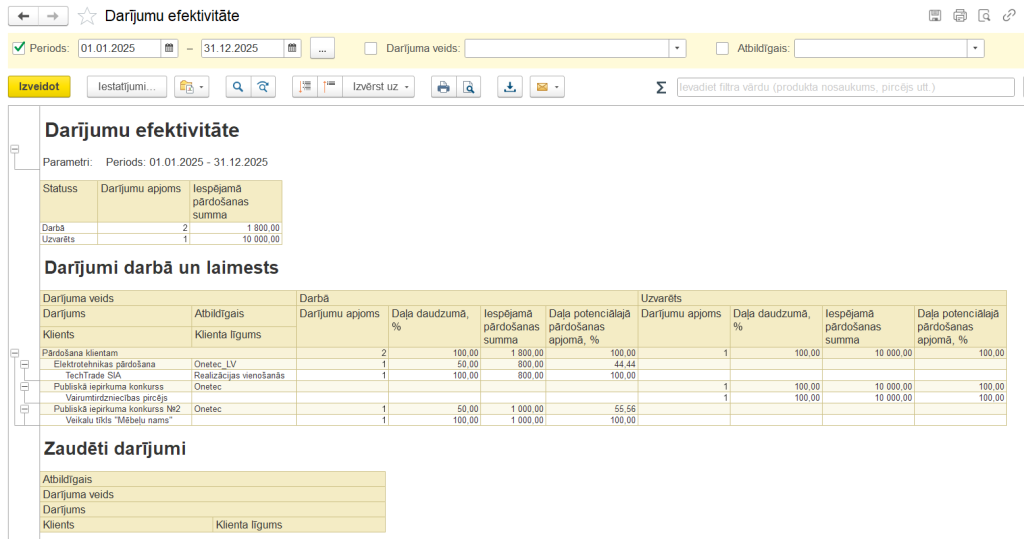Enable the Darījuma veids filter checkbox
This screenshot has width=1024, height=539.
(x=371, y=48)
